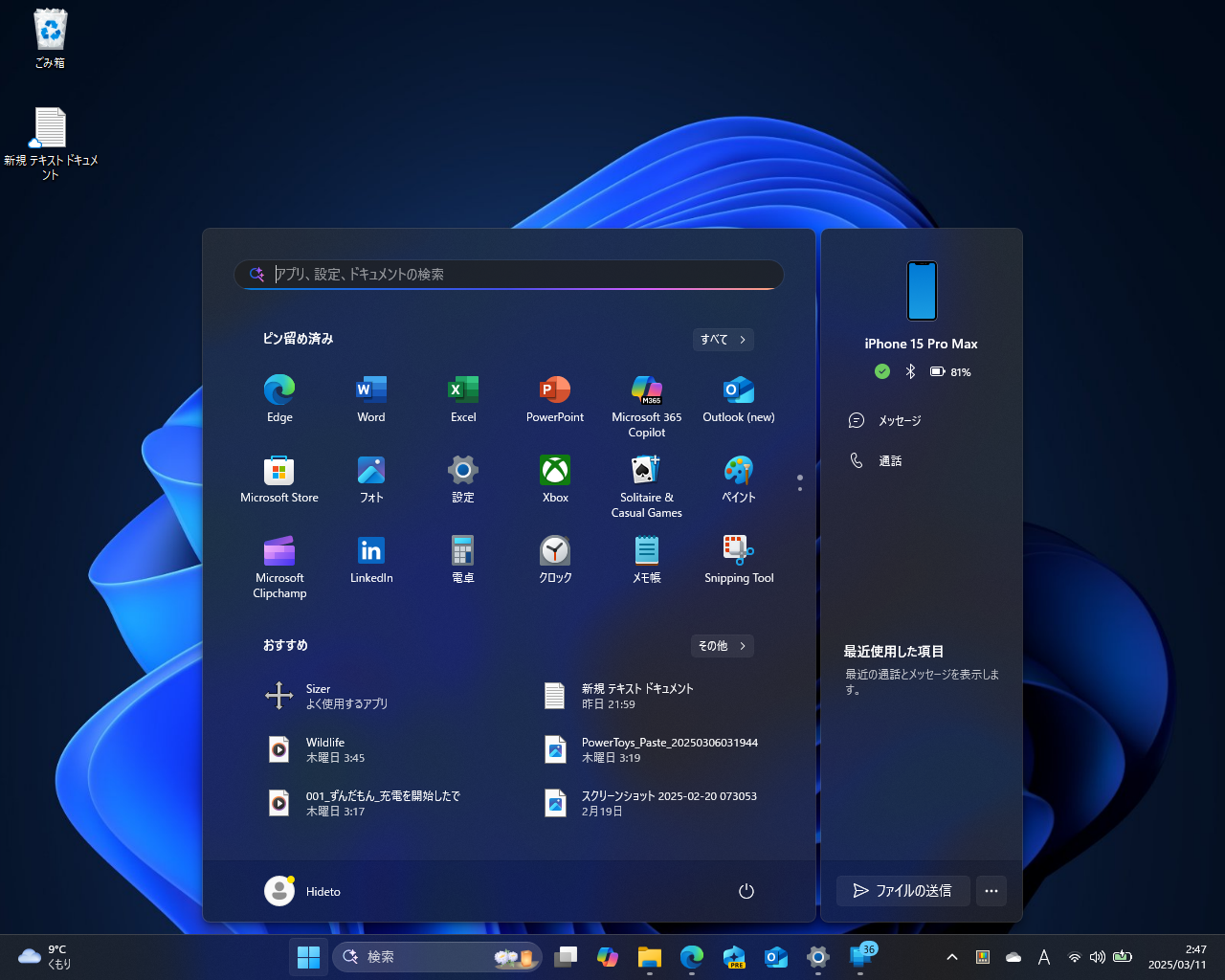Image resolution: width=1225 pixels, height=980 pixels.
Task: Open Hideto user account menu
Action: pyautogui.click(x=302, y=891)
